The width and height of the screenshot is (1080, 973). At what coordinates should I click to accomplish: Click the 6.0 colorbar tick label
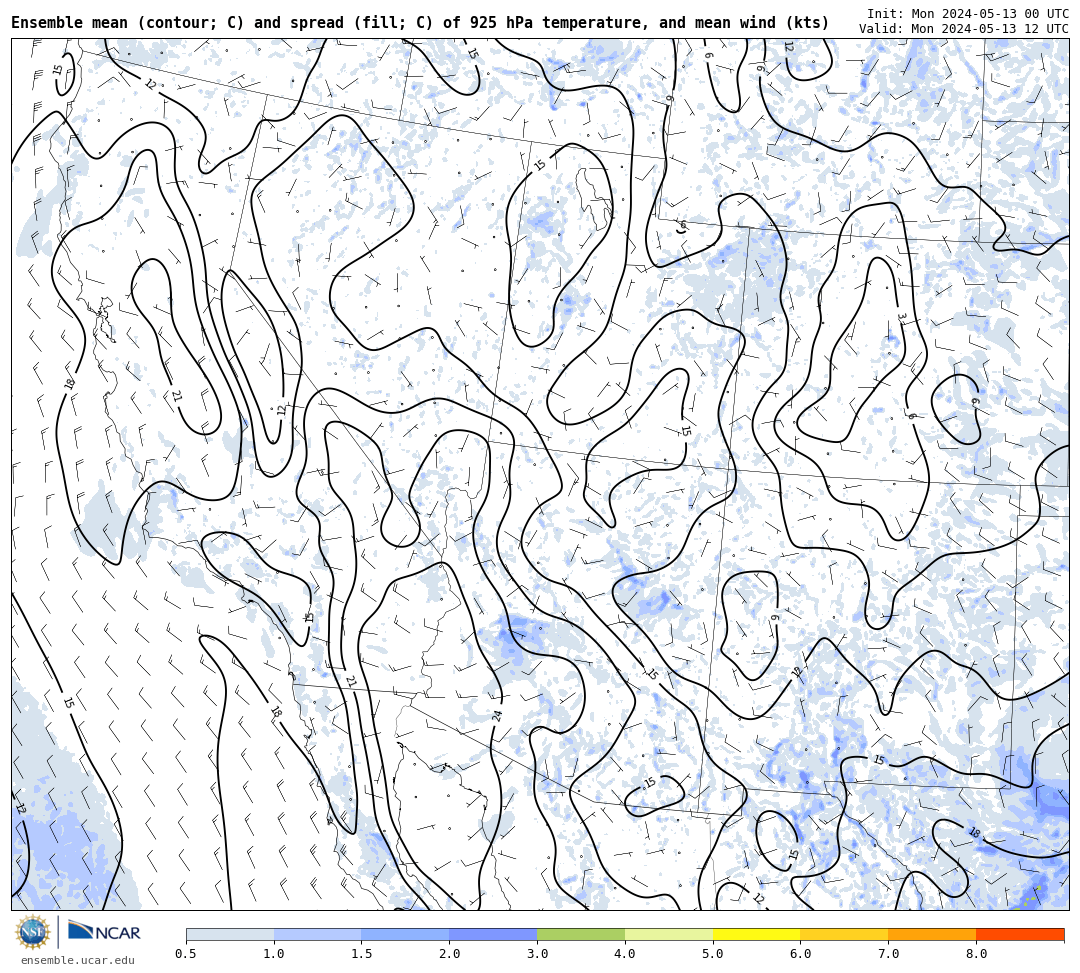pyautogui.click(x=800, y=954)
